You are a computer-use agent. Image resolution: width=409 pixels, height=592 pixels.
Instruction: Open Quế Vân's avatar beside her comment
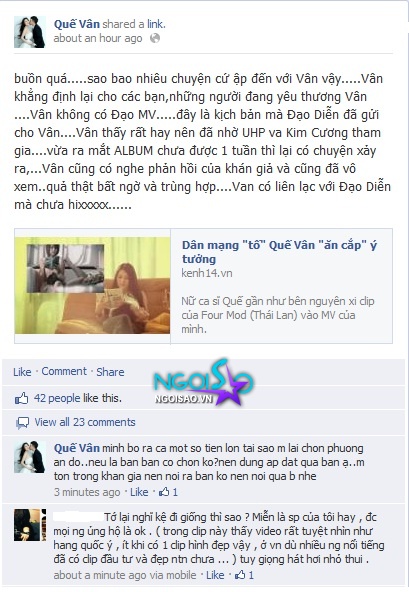pyautogui.click(x=30, y=457)
